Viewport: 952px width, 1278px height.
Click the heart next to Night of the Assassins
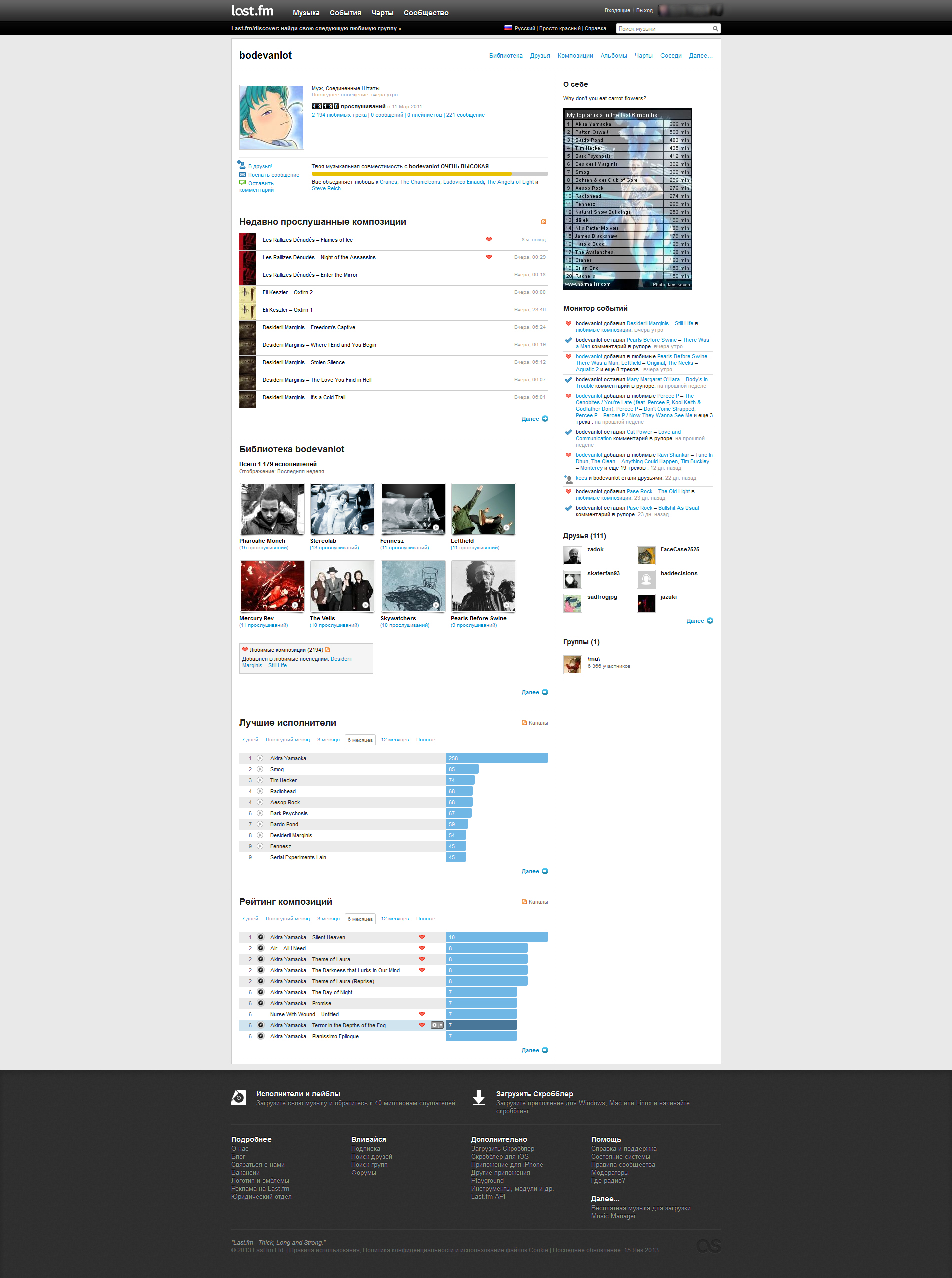tap(489, 257)
